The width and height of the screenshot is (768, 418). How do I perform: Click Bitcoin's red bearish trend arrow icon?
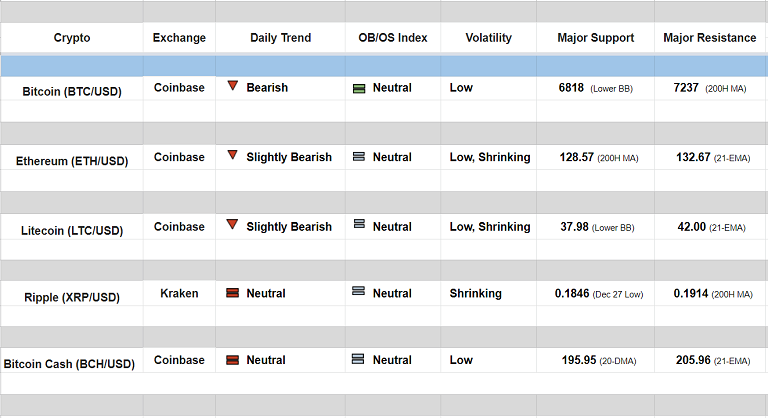pyautogui.click(x=232, y=87)
